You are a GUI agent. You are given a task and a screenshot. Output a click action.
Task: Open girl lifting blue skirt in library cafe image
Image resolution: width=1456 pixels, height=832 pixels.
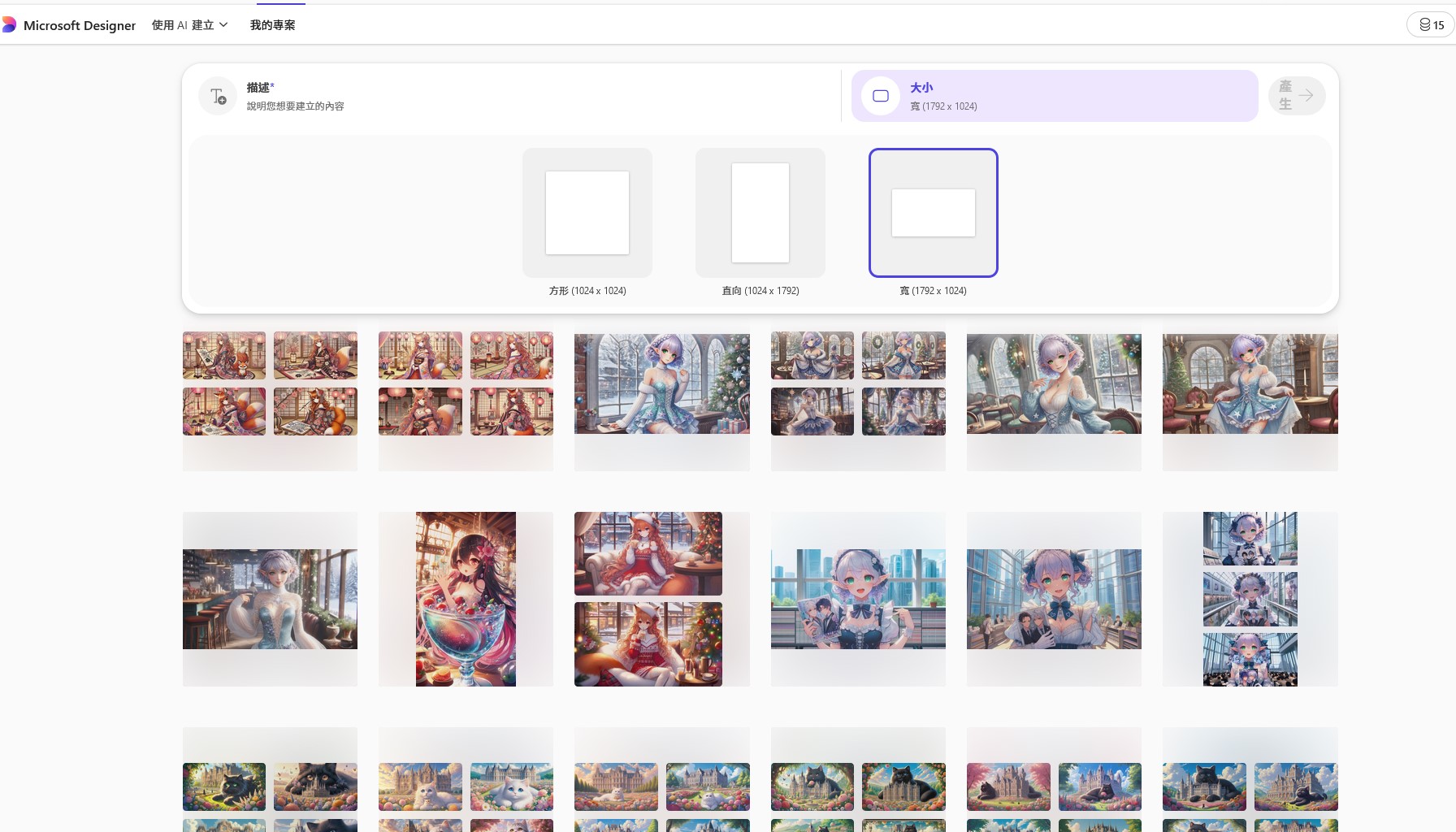coord(1250,383)
